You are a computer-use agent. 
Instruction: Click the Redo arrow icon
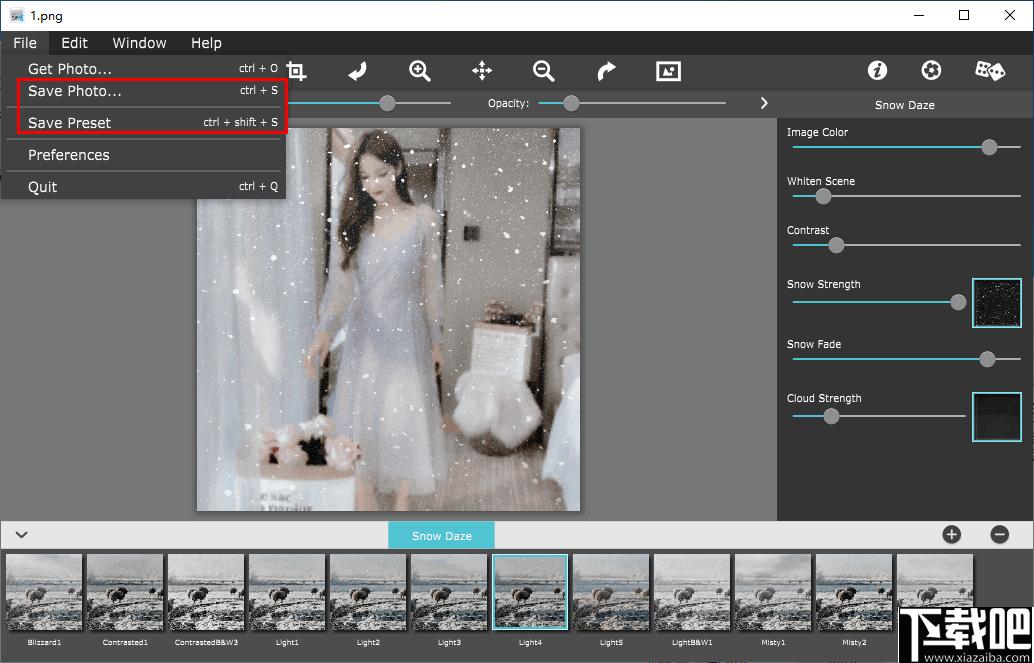[x=606, y=71]
